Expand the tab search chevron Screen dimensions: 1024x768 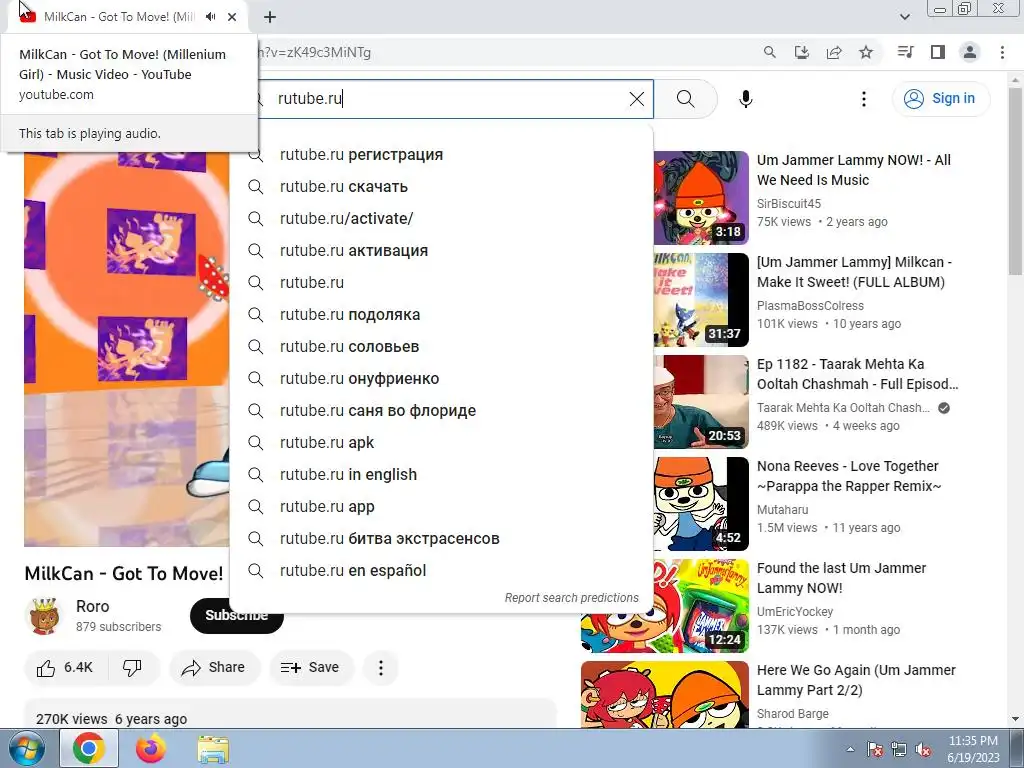pos(904,17)
